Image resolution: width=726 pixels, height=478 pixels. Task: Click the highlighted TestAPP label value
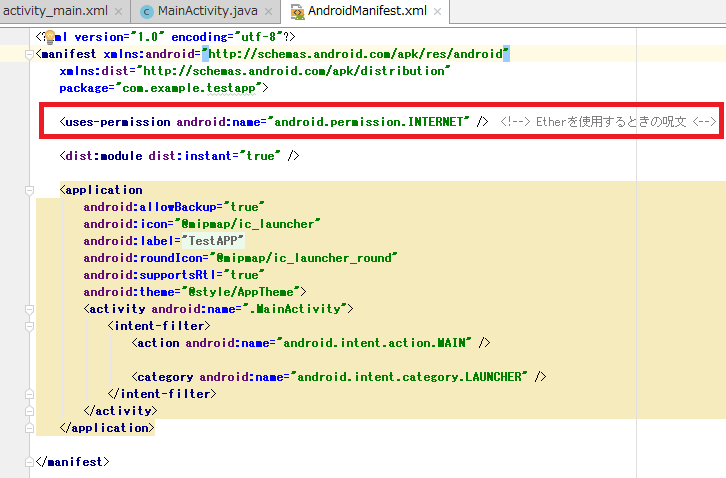(x=215, y=241)
